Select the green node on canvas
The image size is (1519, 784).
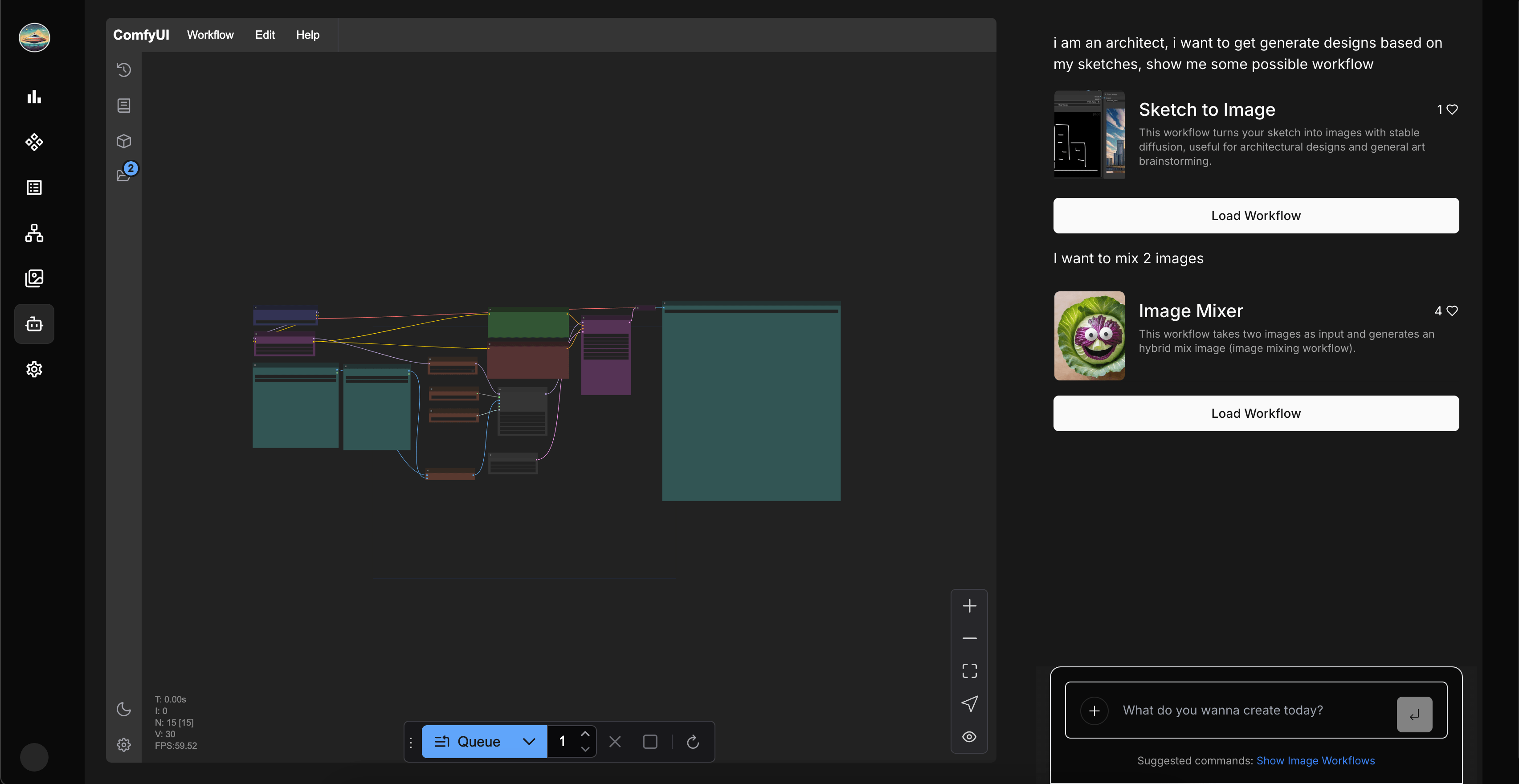[528, 323]
